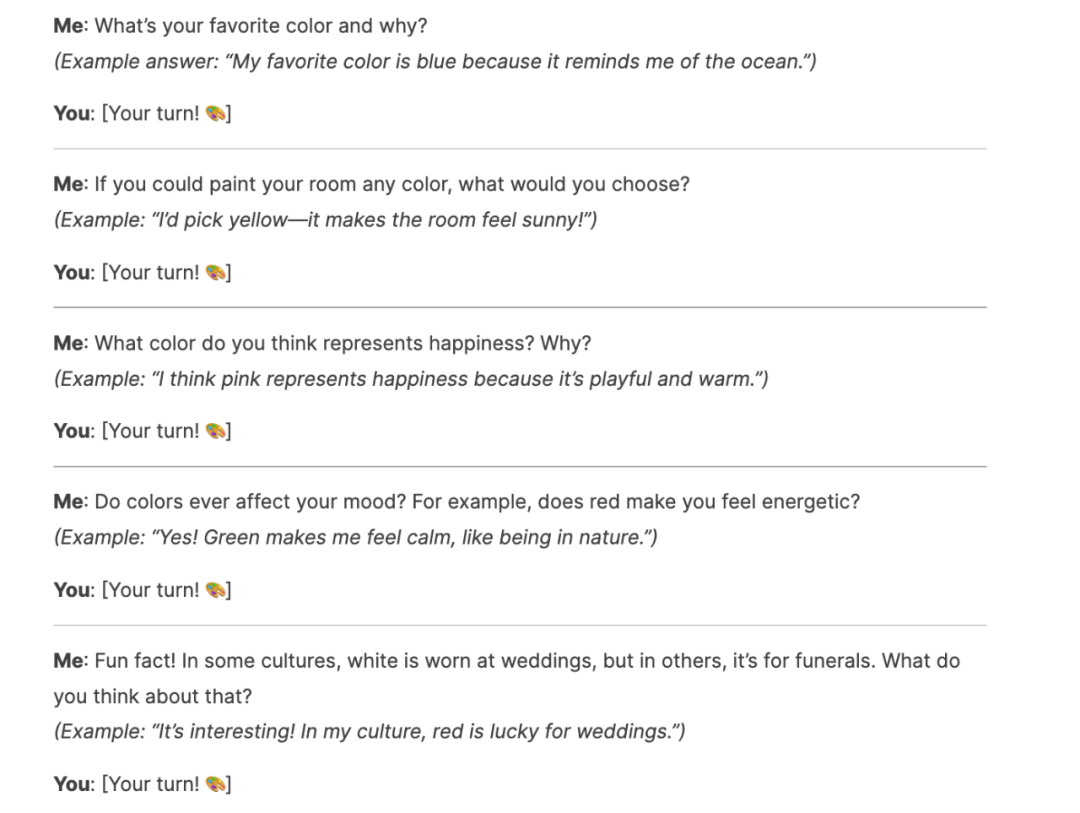
Task: Click the palette emoji after the room paint question
Action: (x=216, y=272)
